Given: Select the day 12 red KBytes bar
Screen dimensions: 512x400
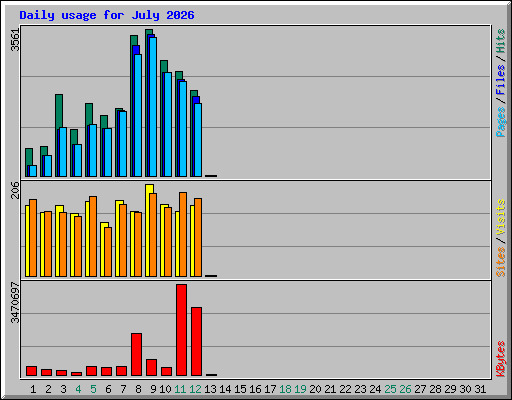Looking at the screenshot, I should 196,341.
